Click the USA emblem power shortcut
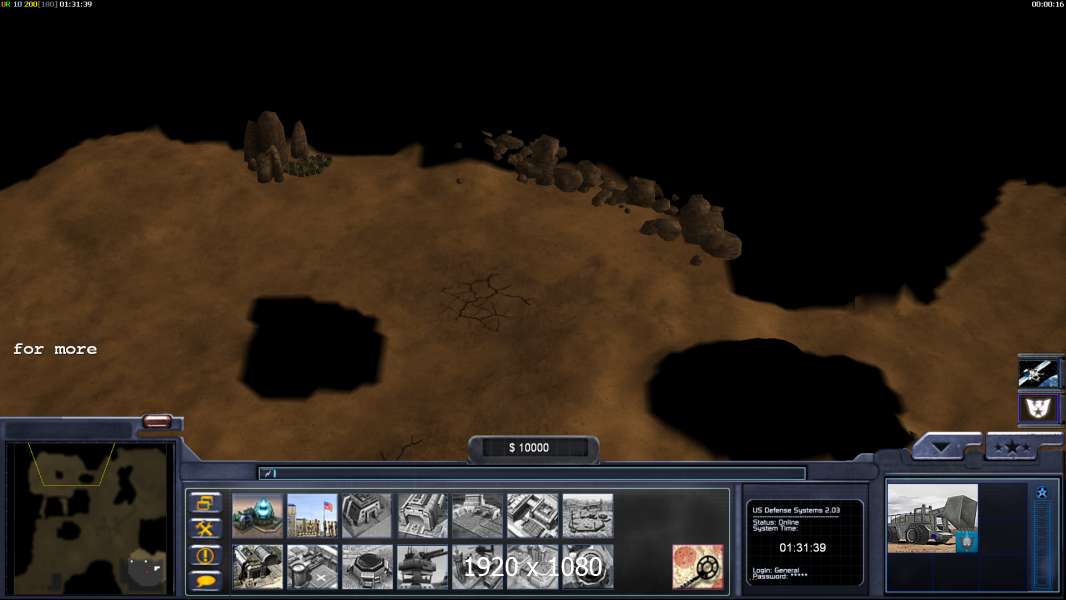1066x600 pixels. click(1037, 408)
